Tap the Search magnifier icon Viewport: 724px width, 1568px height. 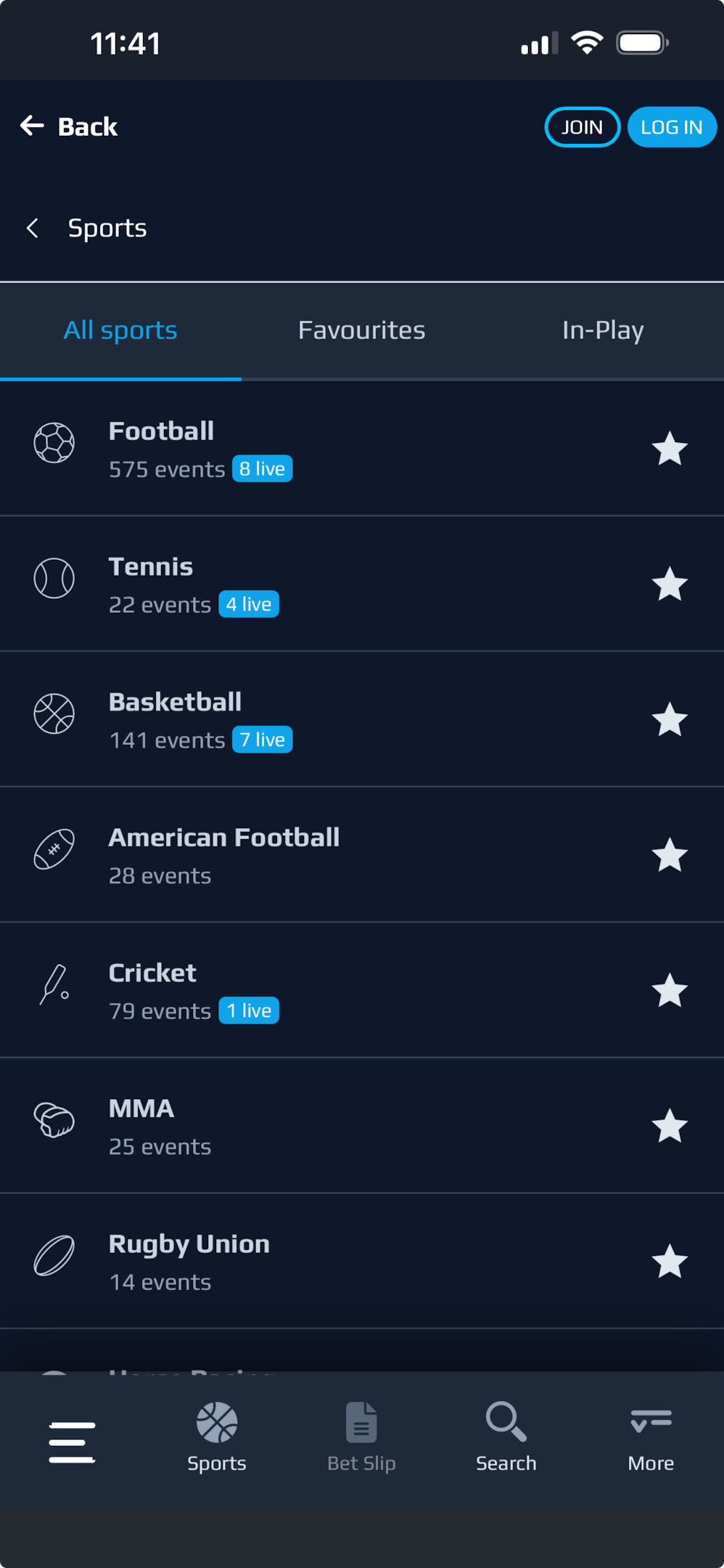click(x=506, y=1421)
